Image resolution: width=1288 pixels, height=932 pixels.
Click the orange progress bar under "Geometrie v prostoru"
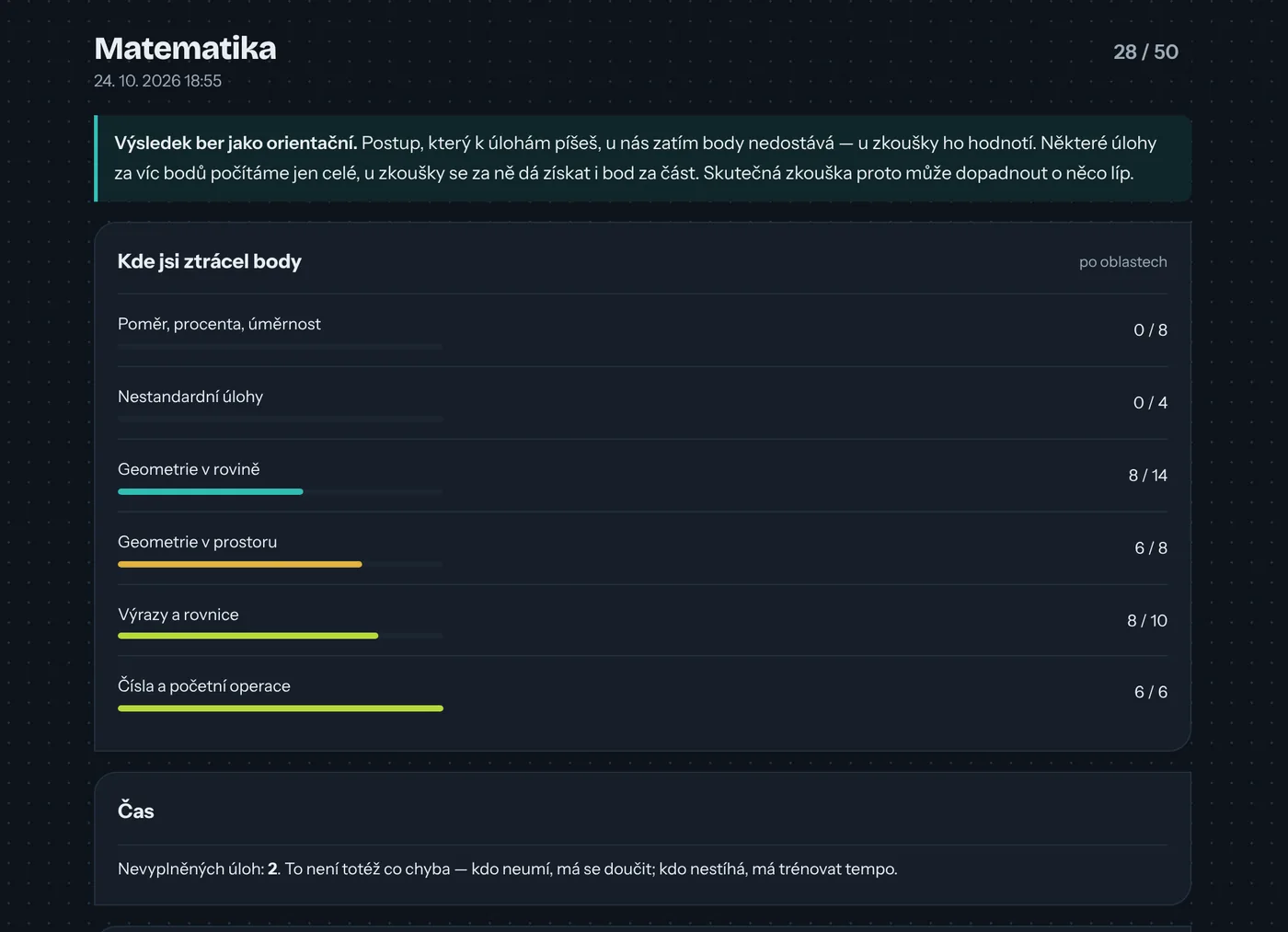[x=240, y=565]
